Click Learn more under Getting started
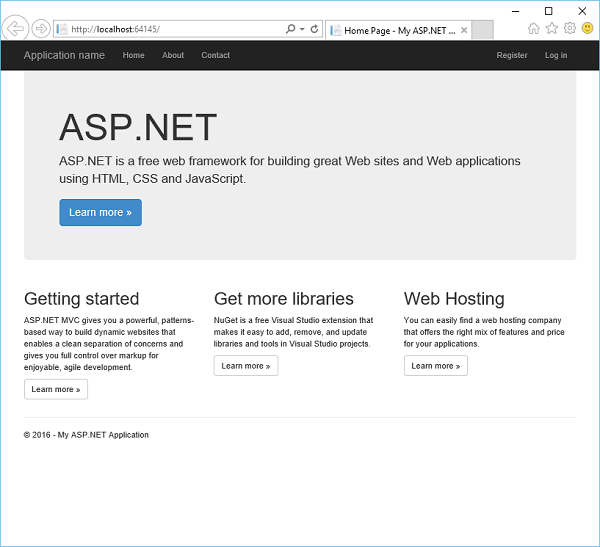 [56, 389]
